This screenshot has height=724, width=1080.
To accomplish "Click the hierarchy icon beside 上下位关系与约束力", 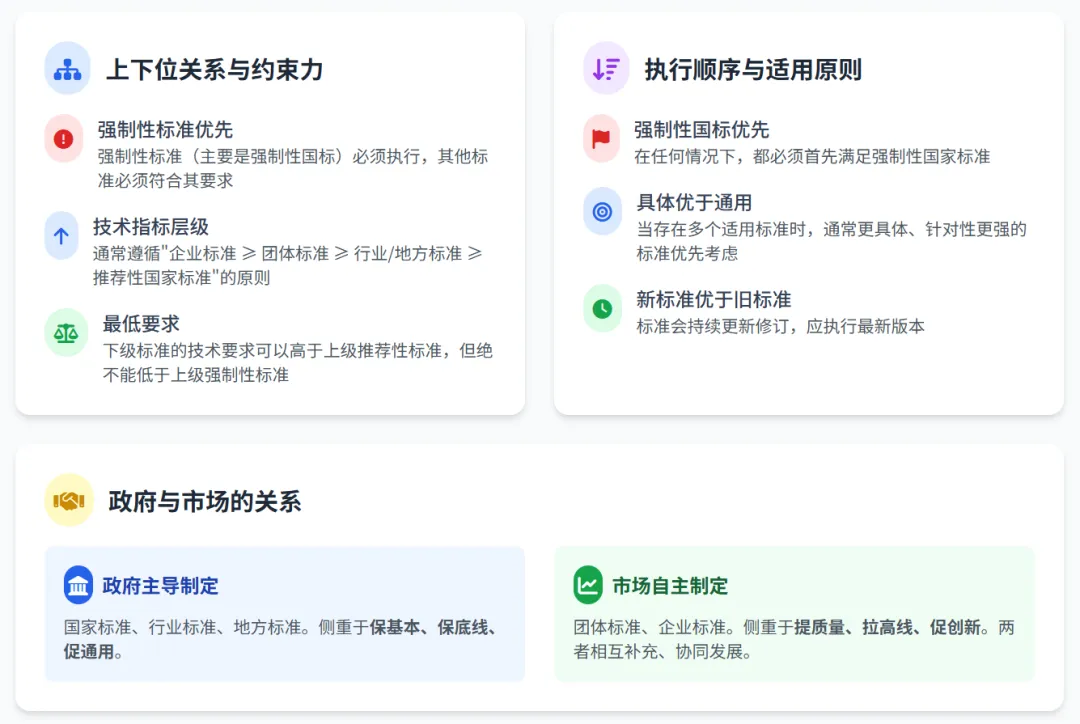I will [67, 69].
